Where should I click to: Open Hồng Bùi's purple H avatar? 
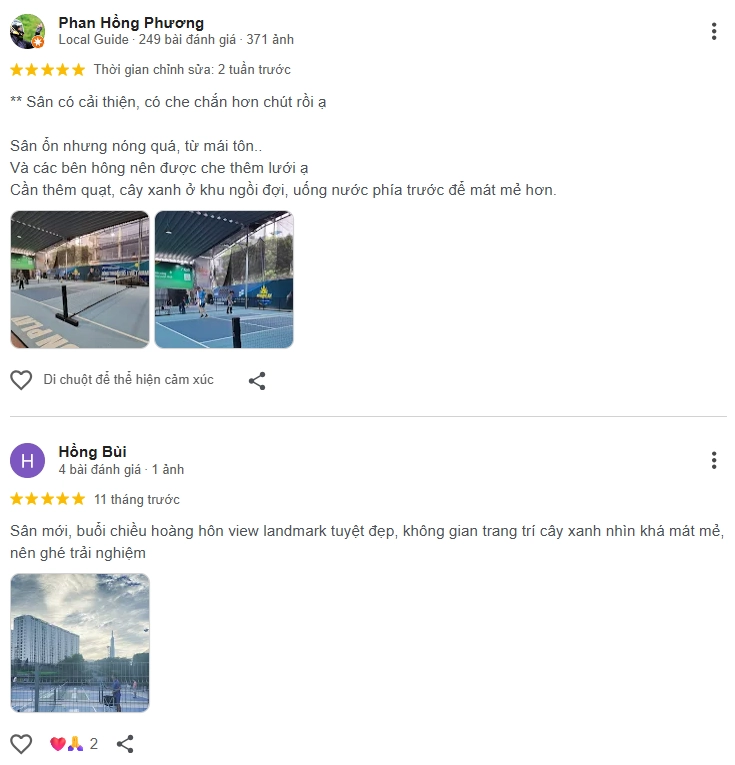tap(27, 460)
